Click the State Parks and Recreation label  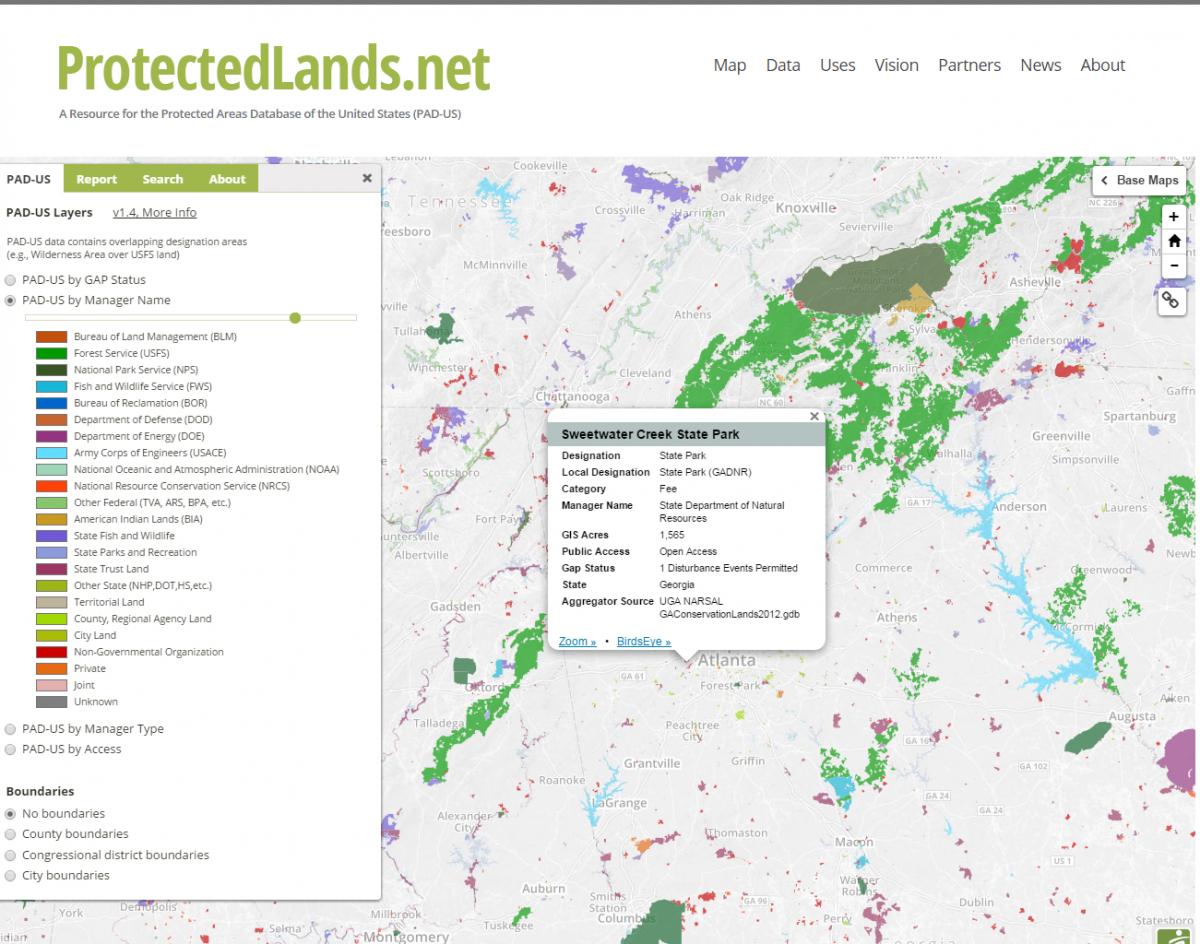135,552
